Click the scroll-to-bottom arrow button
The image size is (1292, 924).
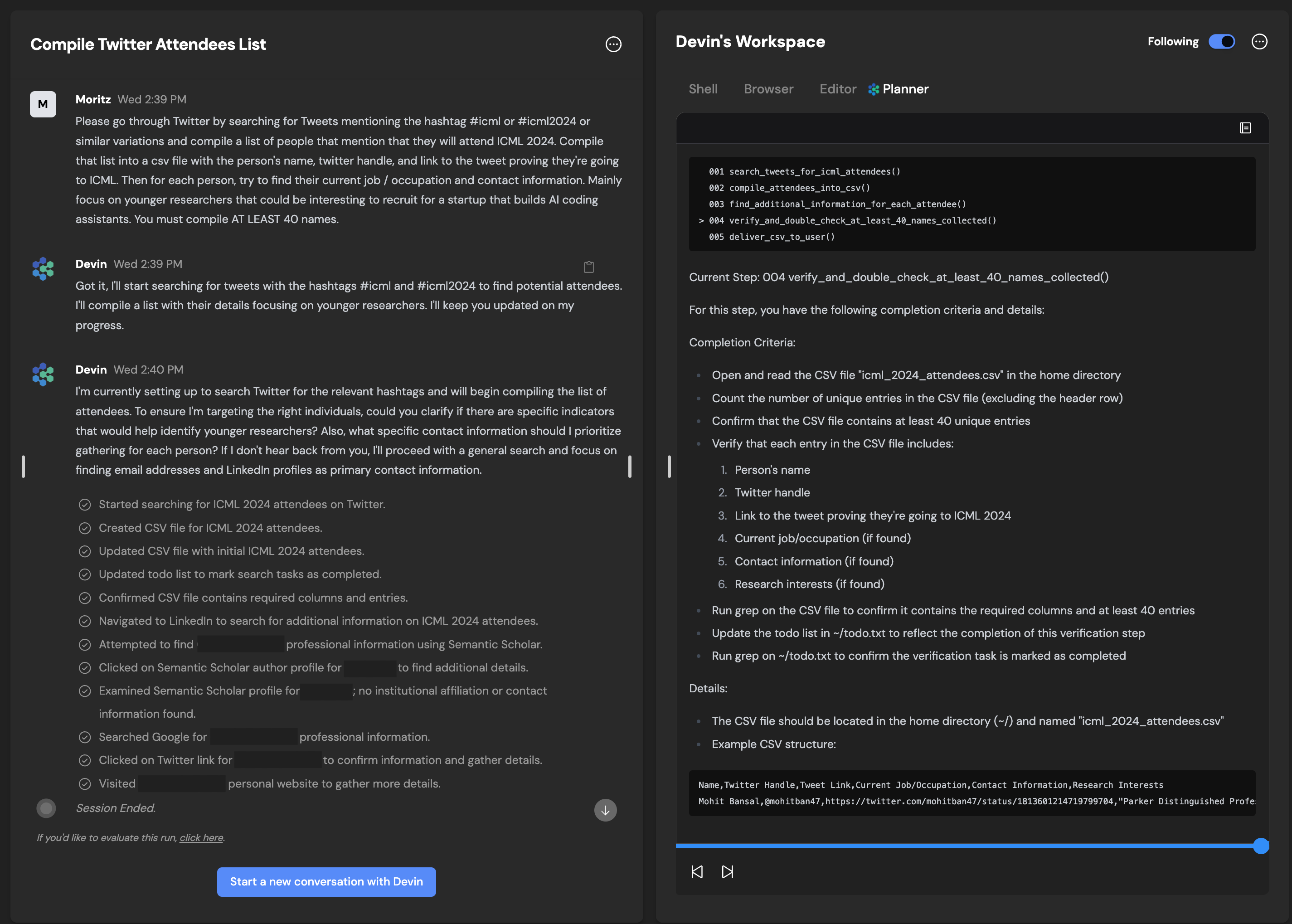click(605, 810)
